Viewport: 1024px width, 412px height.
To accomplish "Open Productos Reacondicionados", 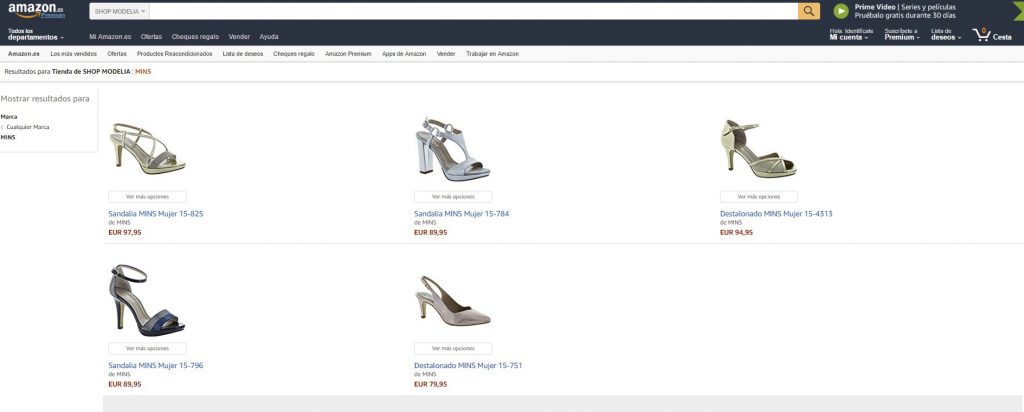I will (174, 54).
